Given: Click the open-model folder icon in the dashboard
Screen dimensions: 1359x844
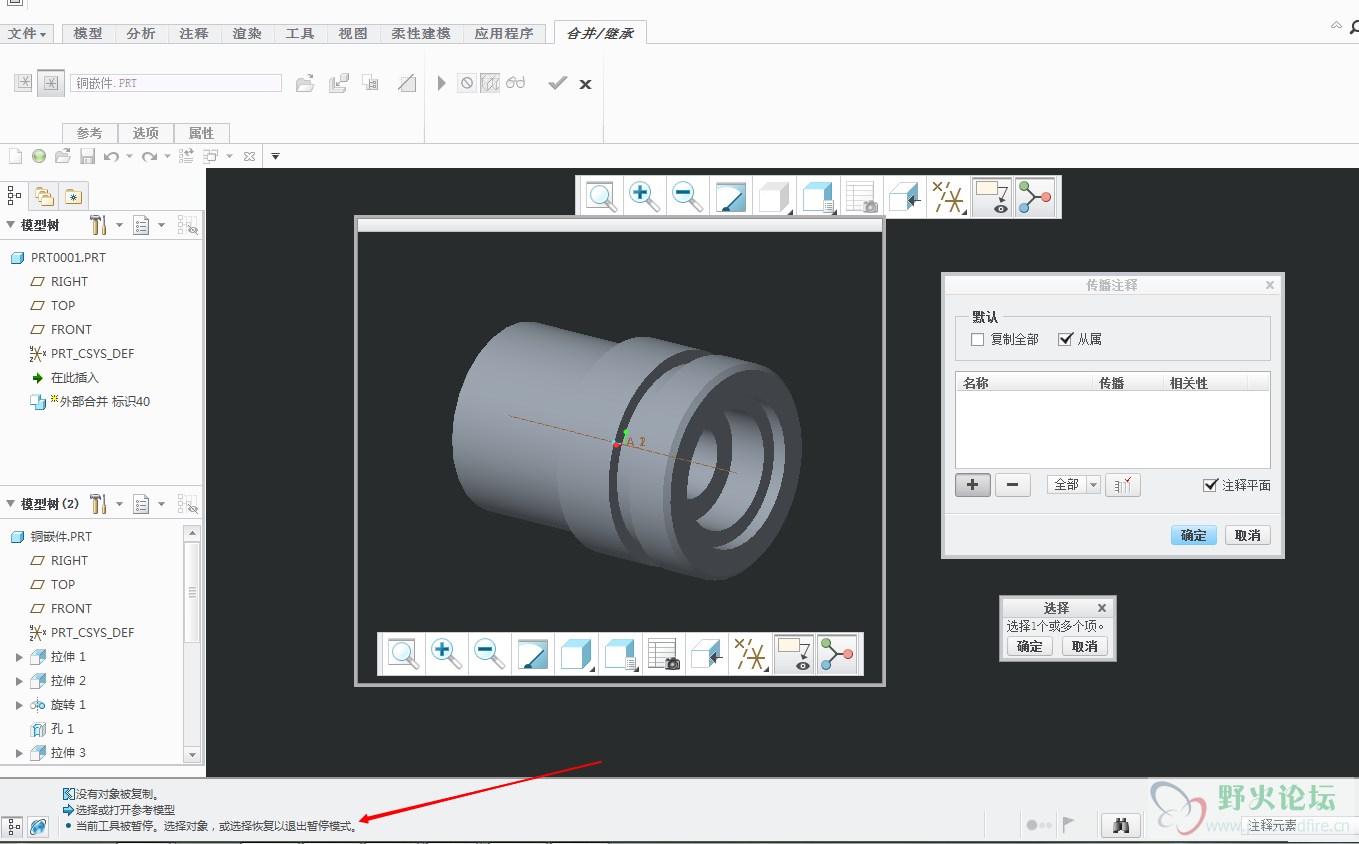Looking at the screenshot, I should 306,84.
